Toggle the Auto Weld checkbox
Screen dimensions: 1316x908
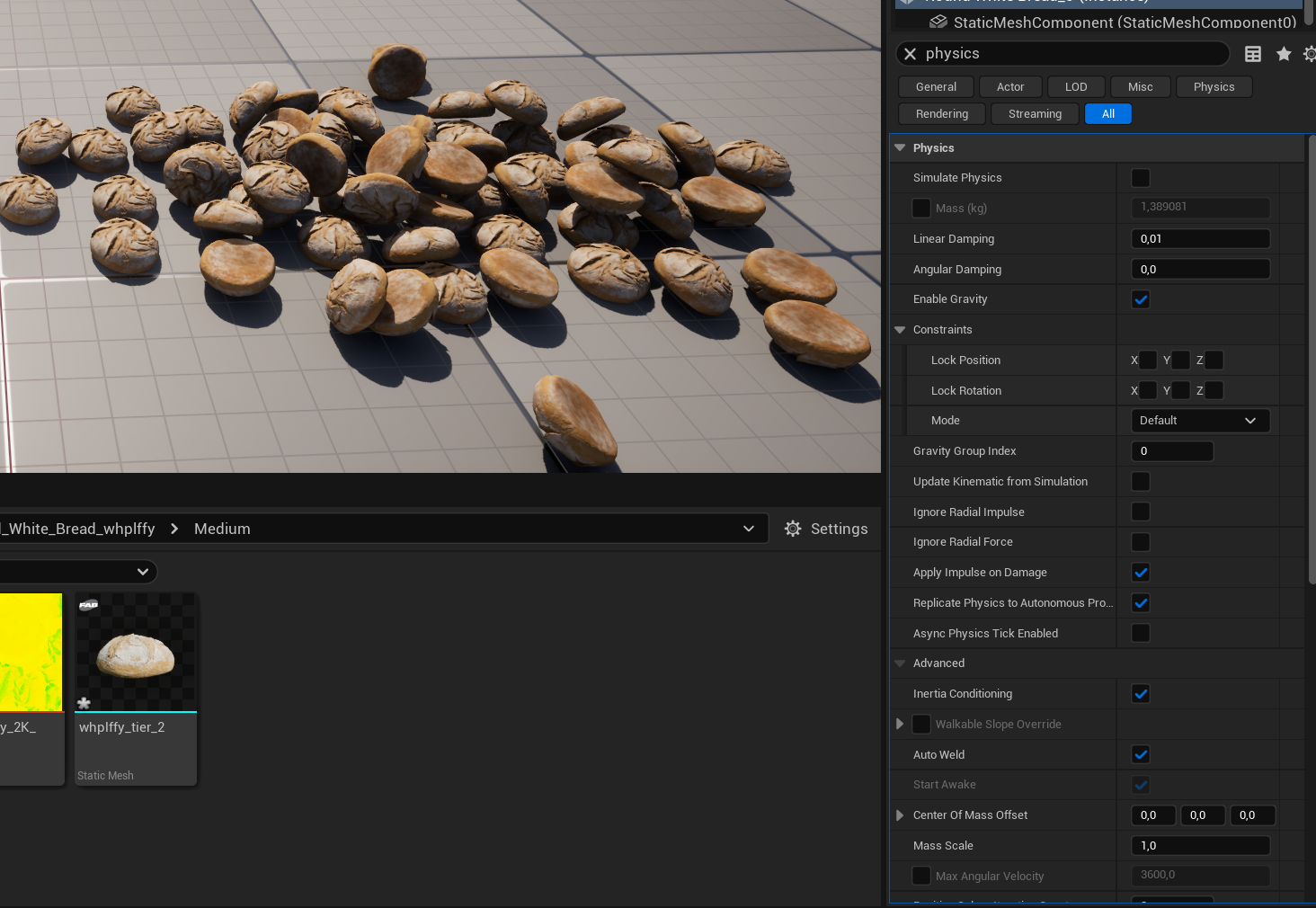tap(1140, 755)
